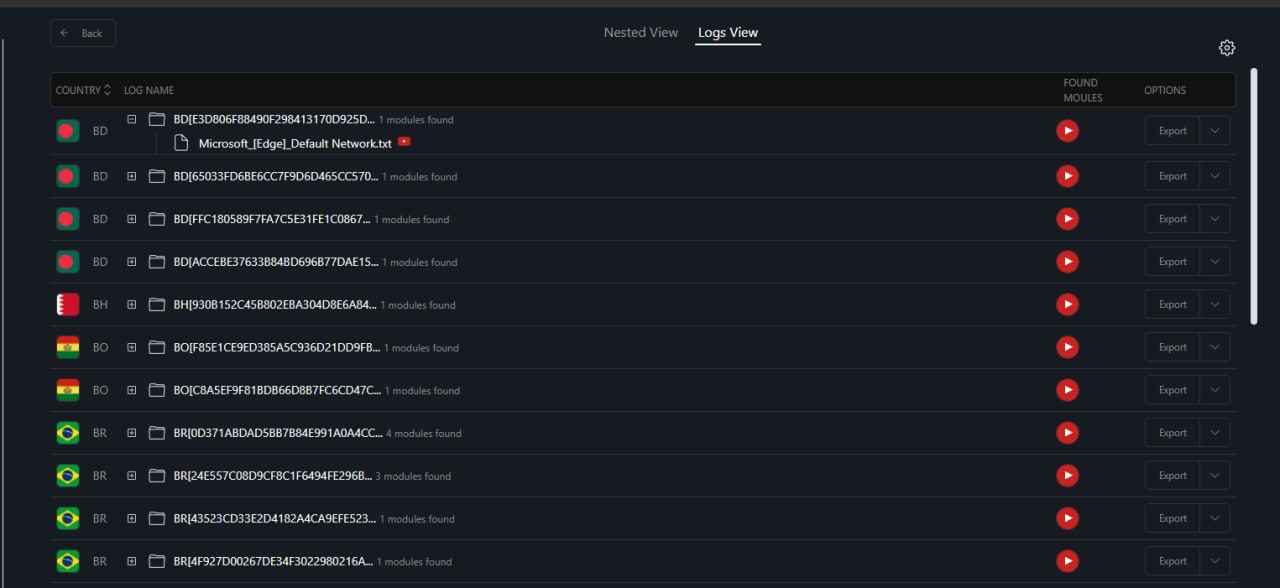Image resolution: width=1280 pixels, height=588 pixels.
Task: Expand the BD[ACCEBE37 log folder
Action: coord(131,262)
